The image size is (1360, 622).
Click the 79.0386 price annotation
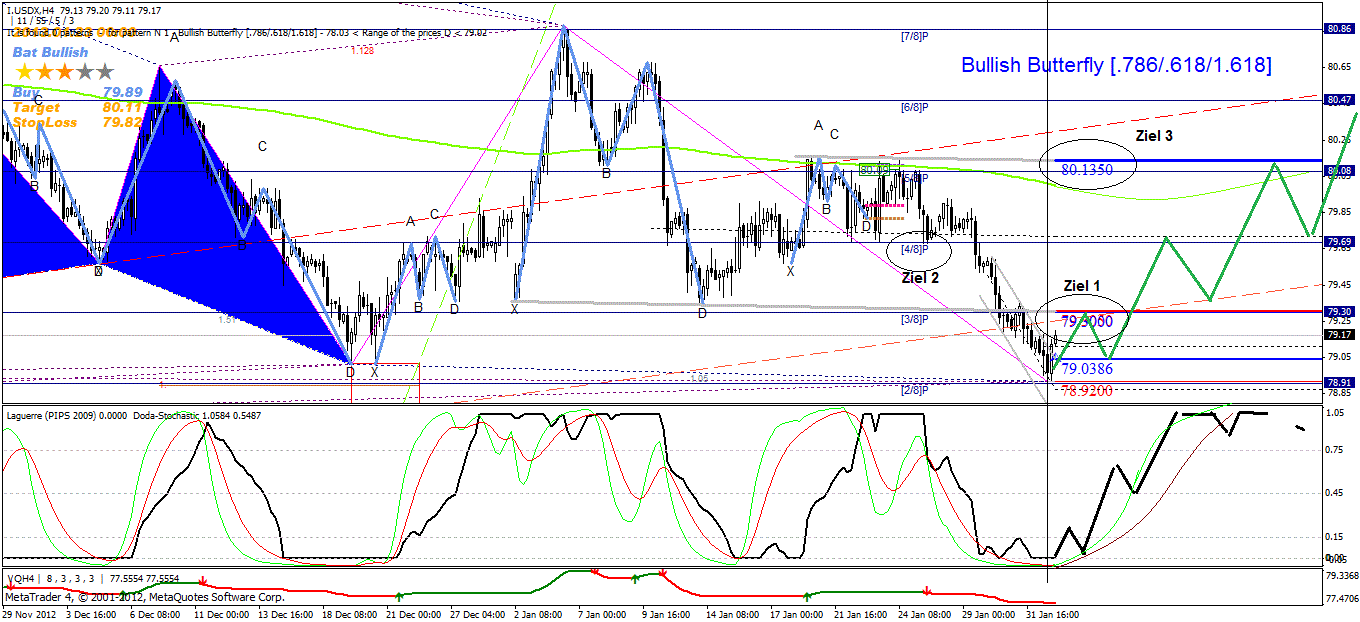(1087, 369)
